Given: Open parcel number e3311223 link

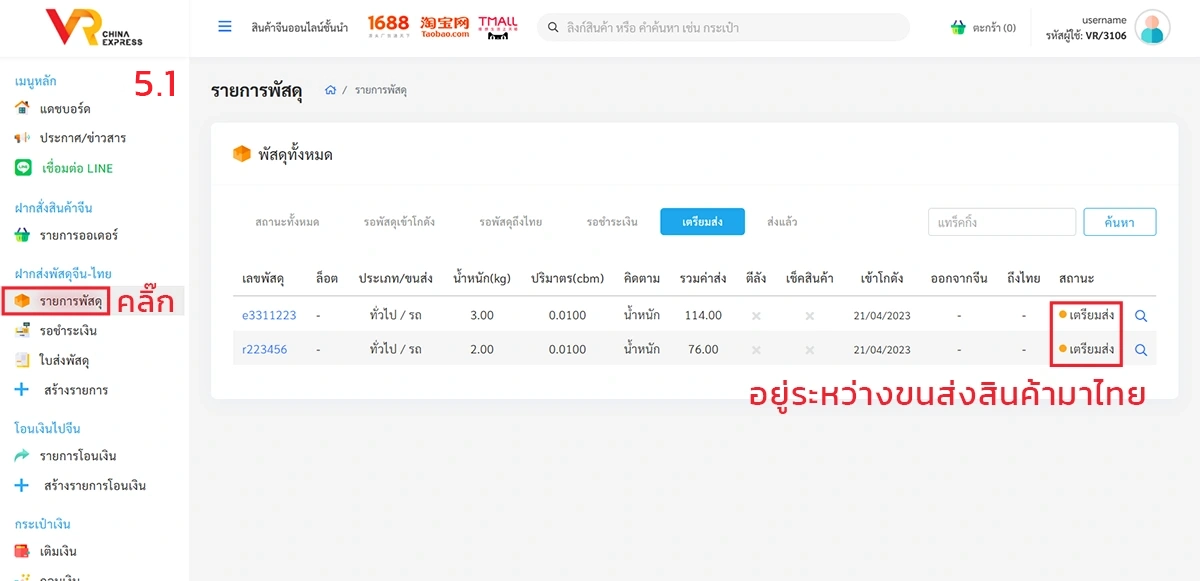Looking at the screenshot, I should pos(269,316).
